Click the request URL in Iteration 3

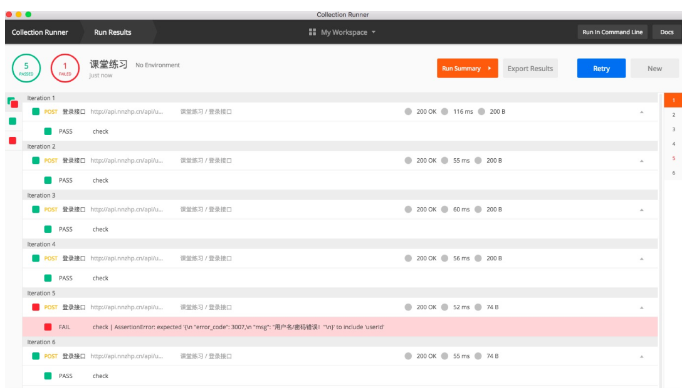tap(127, 209)
